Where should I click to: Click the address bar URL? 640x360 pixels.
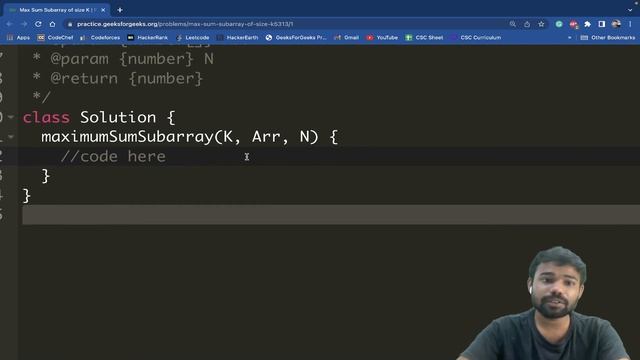185,24
